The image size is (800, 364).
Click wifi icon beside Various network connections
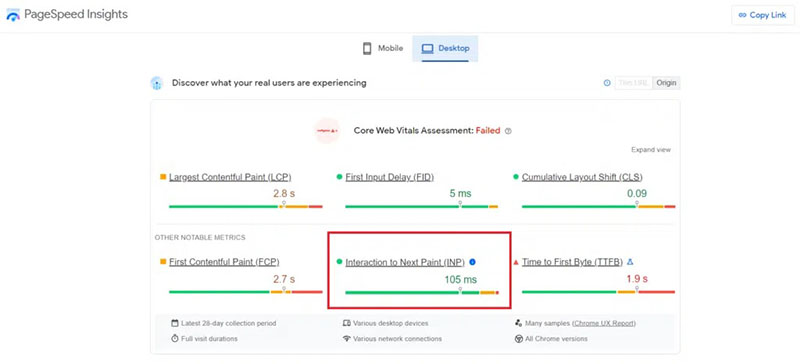[347, 338]
